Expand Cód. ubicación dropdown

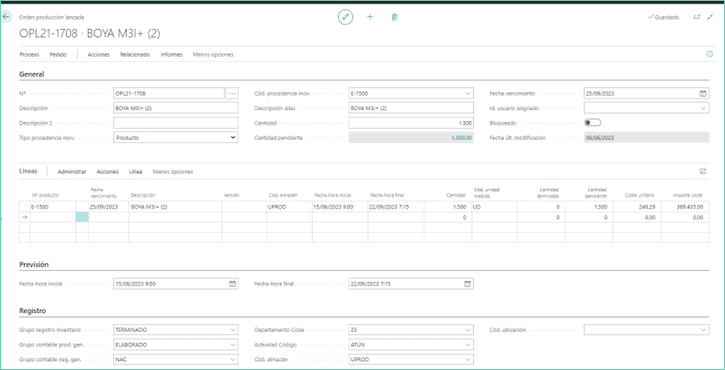[x=703, y=330]
